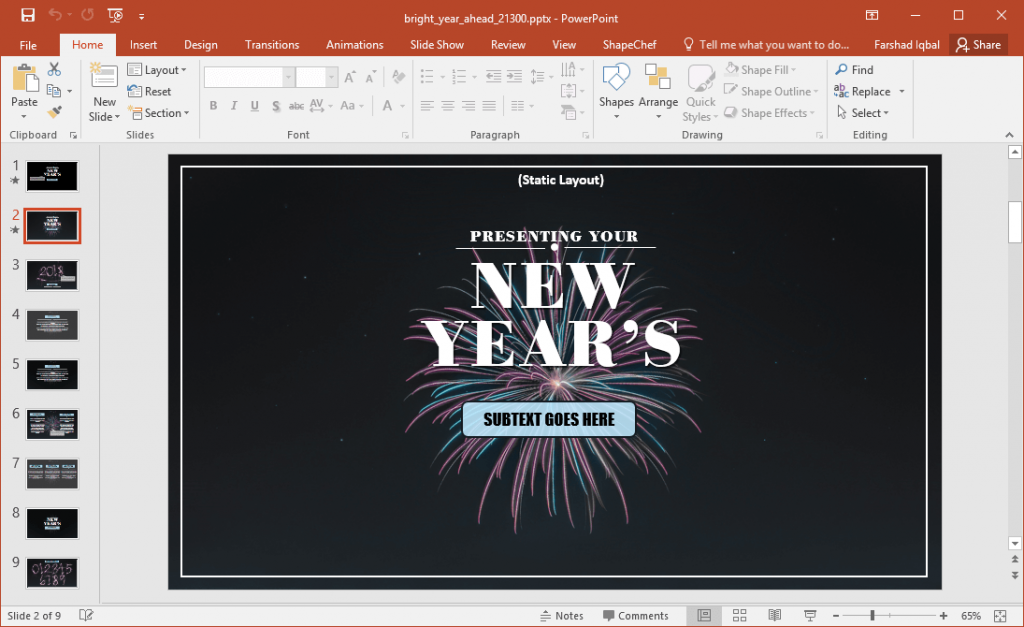Screen dimensions: 1024x627
Task: Open the ShapeChef tab
Action: coord(629,44)
